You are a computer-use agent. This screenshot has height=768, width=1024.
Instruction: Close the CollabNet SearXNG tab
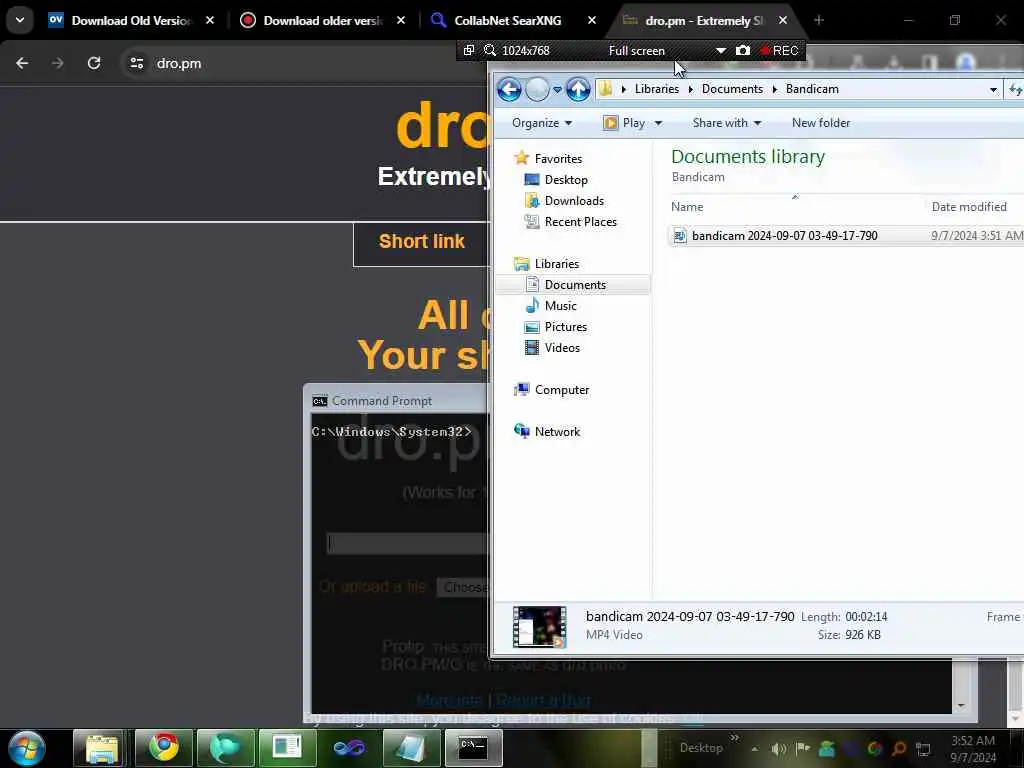(592, 20)
